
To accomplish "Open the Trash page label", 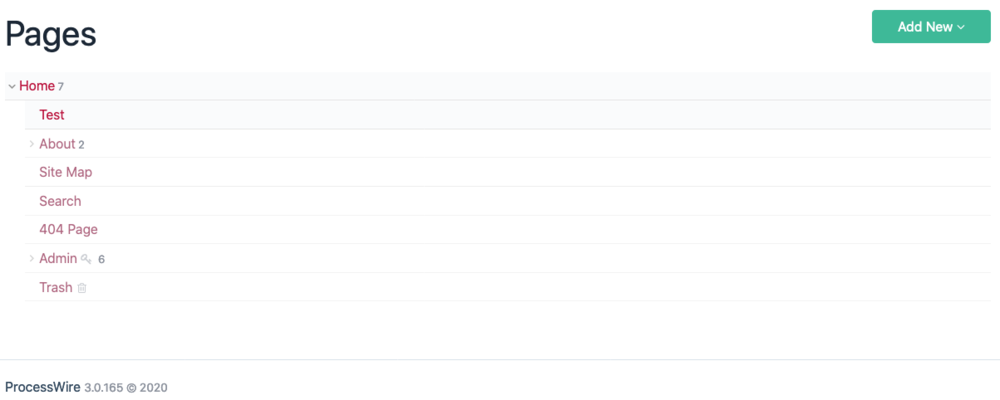I will pos(56,288).
